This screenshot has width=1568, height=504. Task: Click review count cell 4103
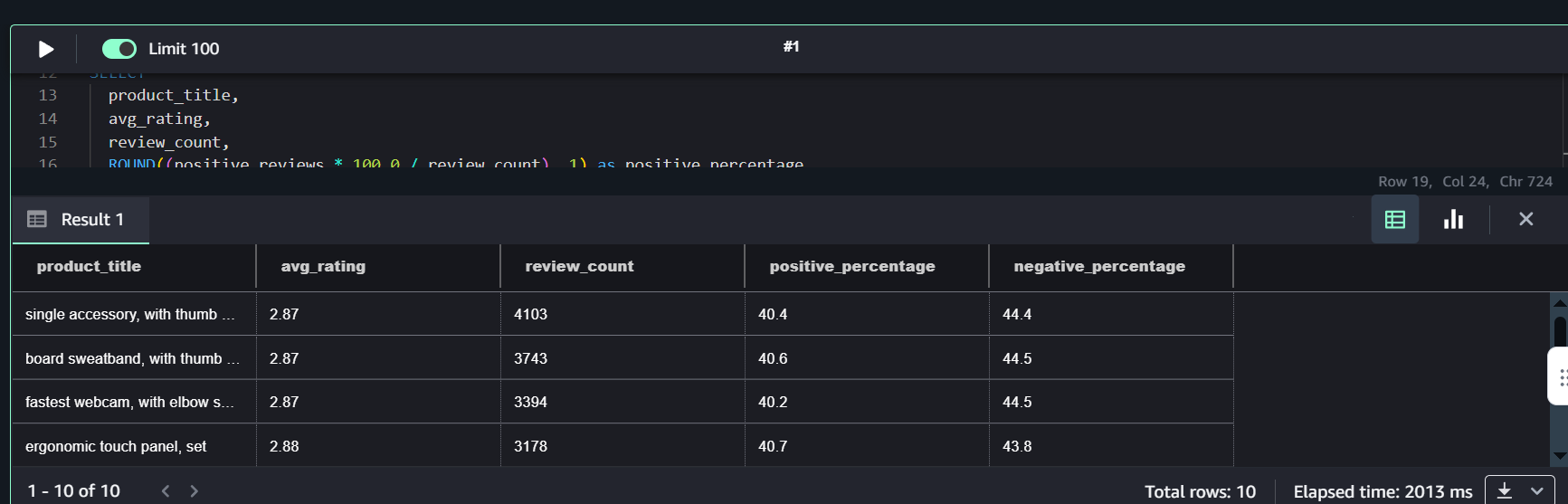click(622, 314)
